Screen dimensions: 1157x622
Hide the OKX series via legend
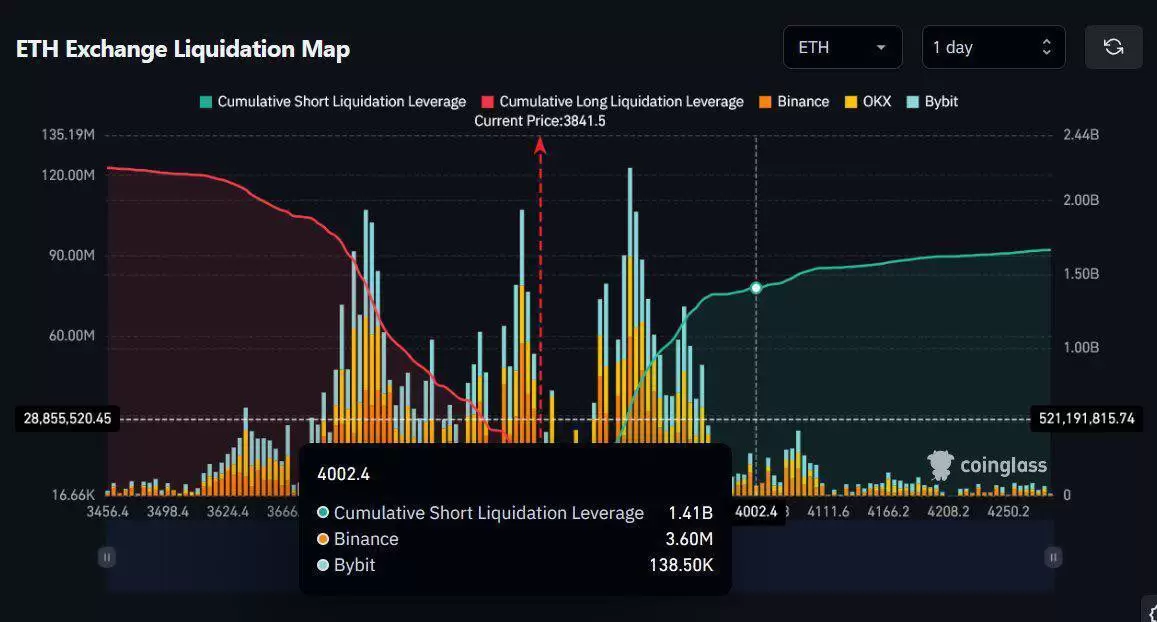pyautogui.click(x=868, y=102)
